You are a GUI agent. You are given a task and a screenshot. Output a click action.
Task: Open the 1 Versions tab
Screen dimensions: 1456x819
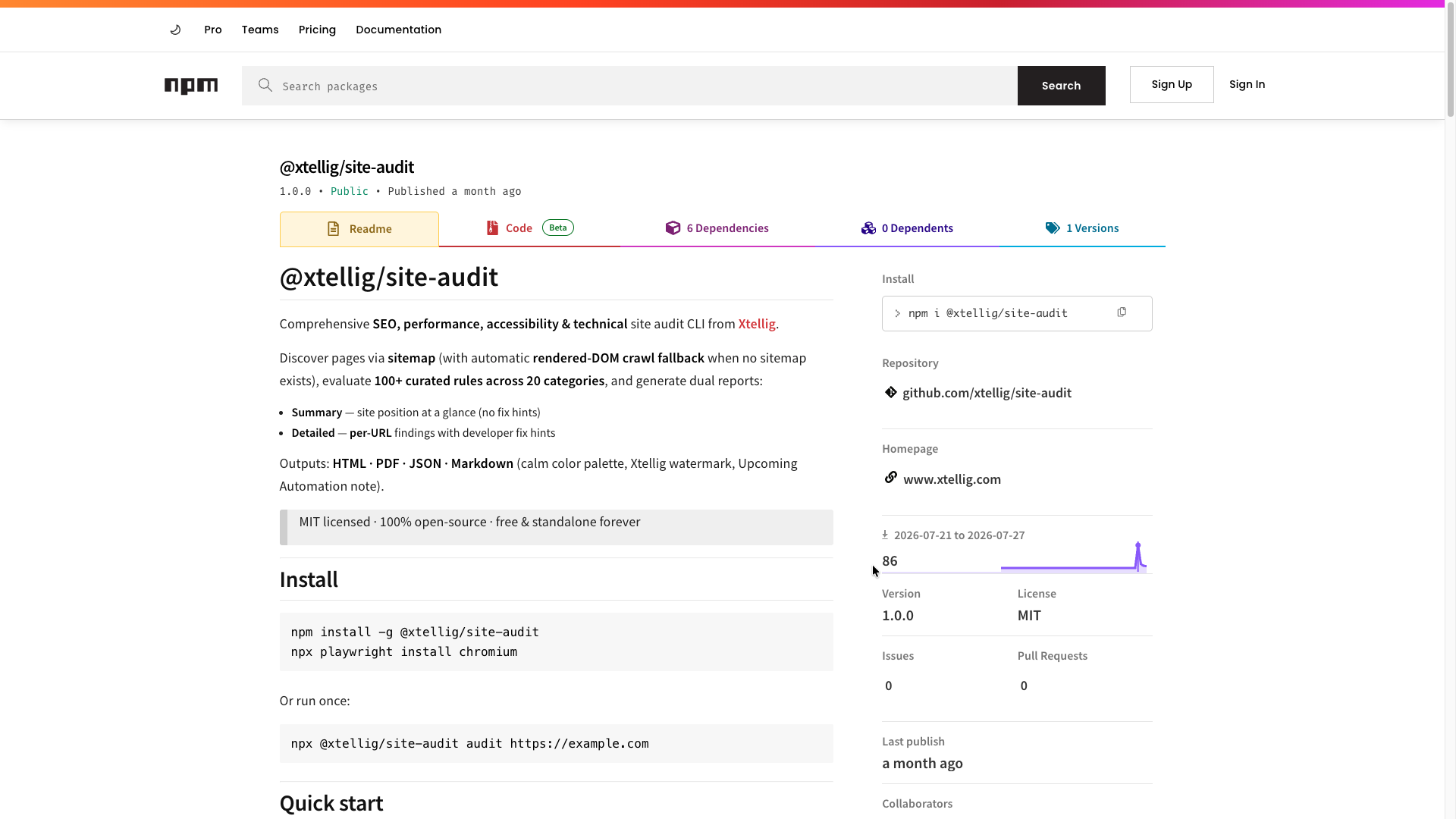[1081, 228]
